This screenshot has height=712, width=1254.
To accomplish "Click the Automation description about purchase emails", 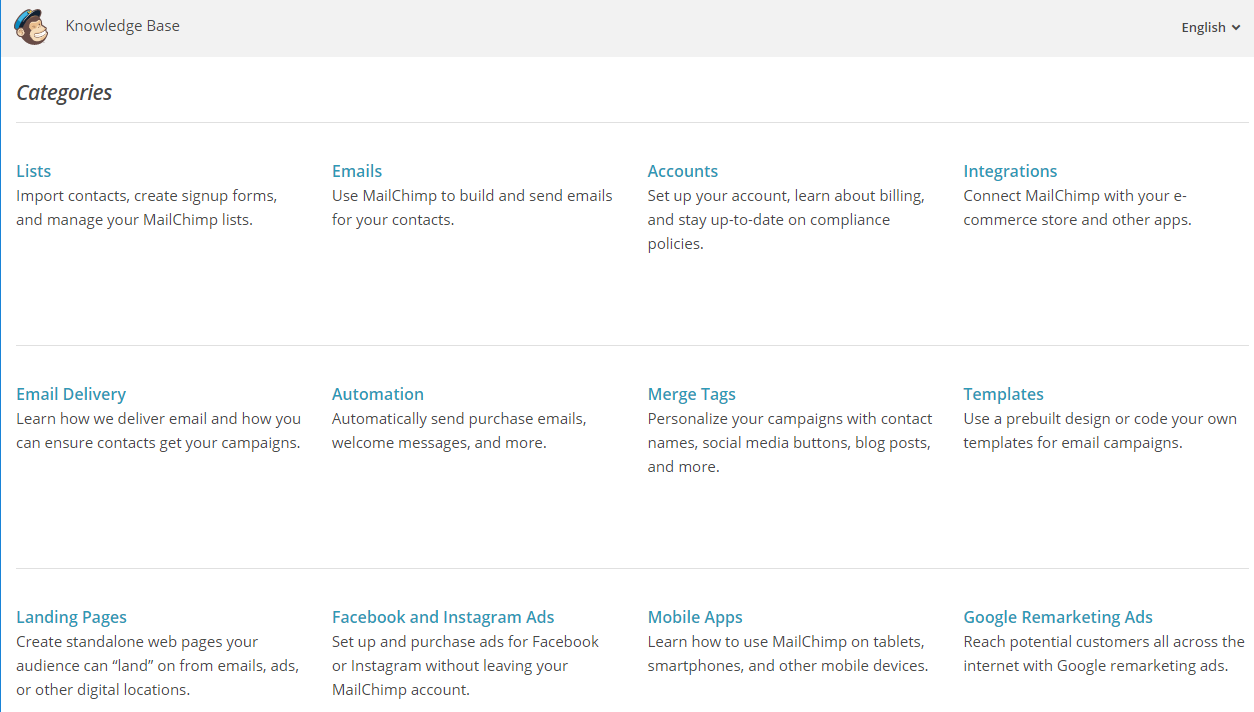I will (458, 430).
